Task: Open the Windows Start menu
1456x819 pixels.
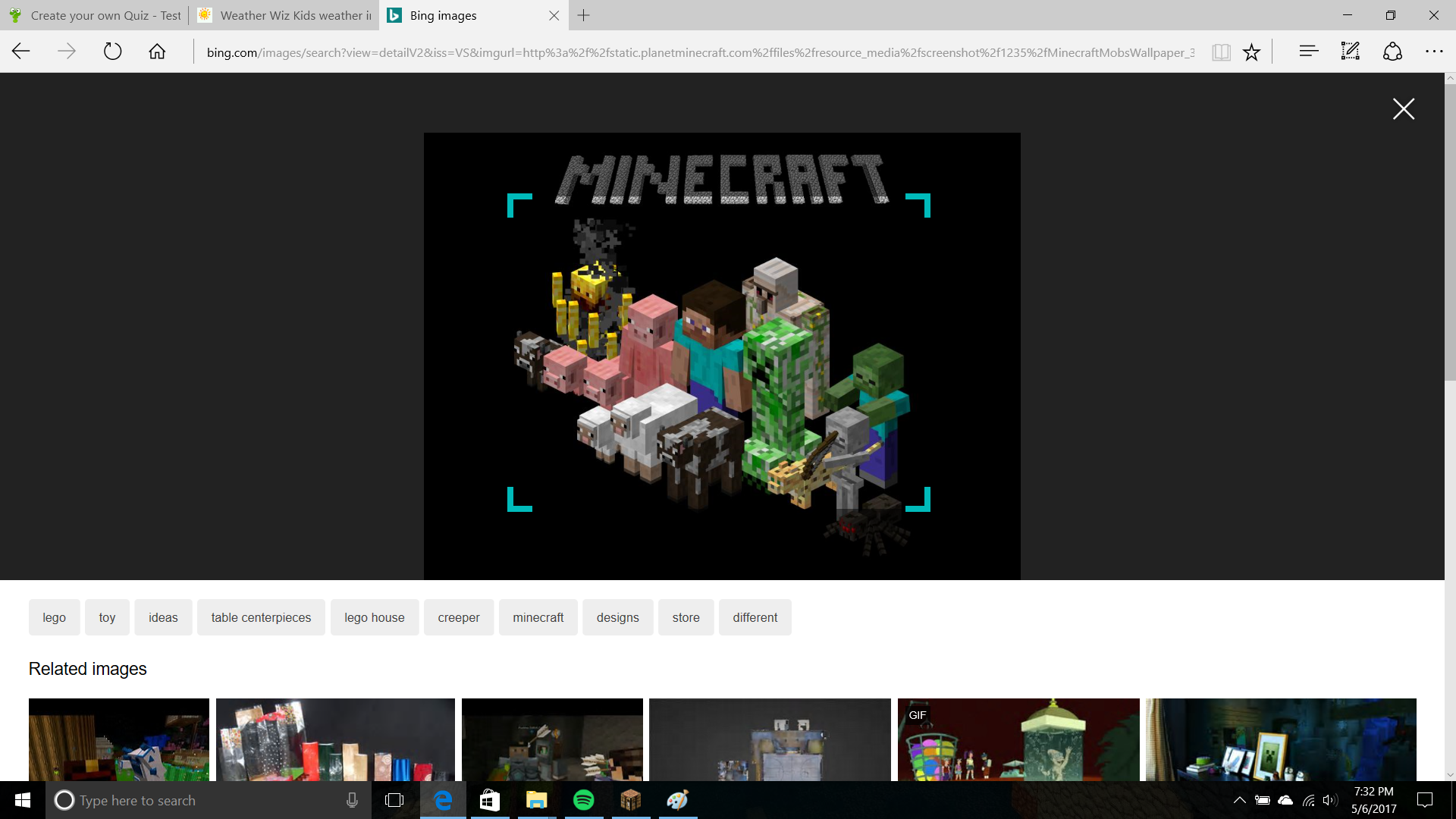Action: [x=23, y=800]
